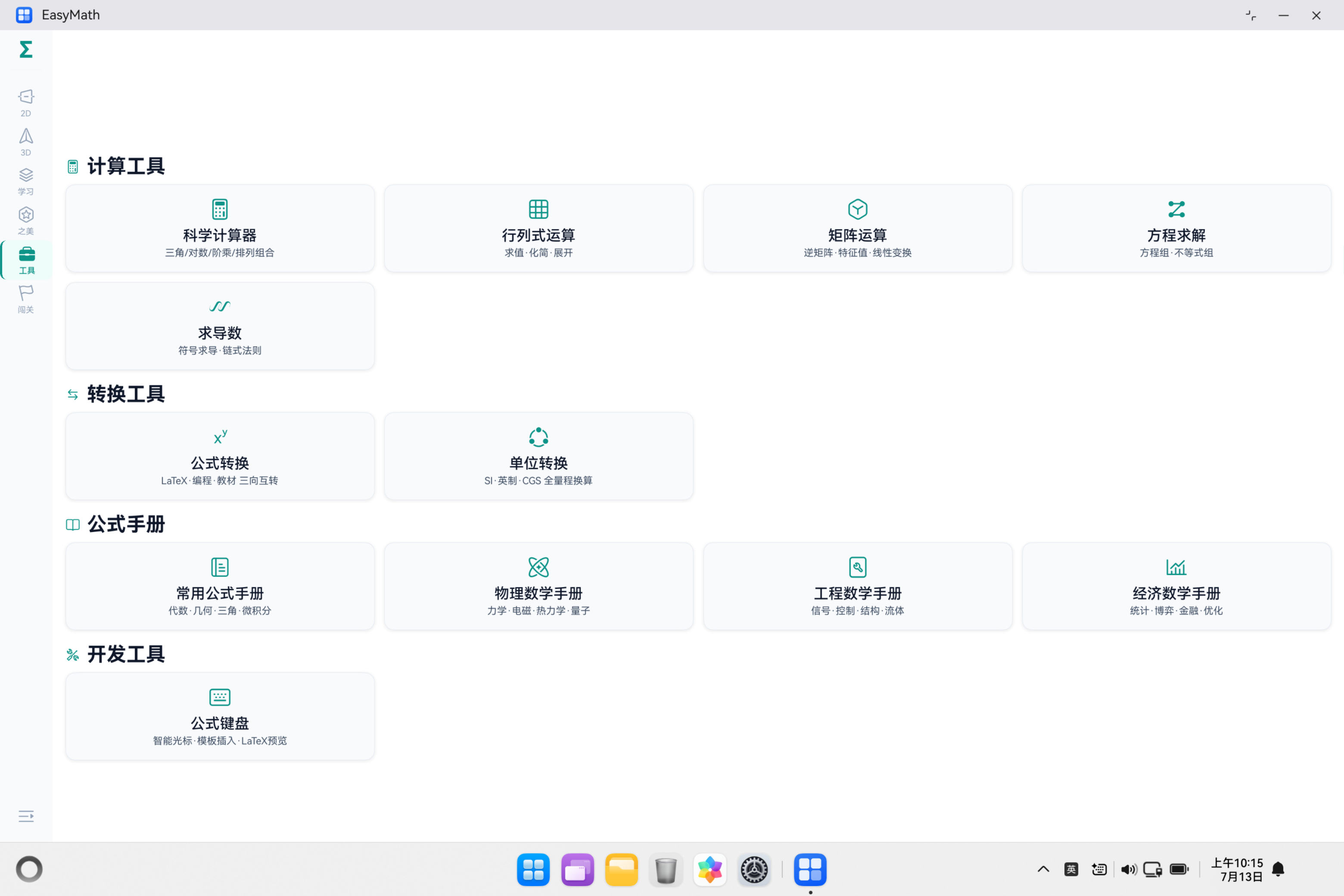The height and width of the screenshot is (896, 1344).
Task: Click the 统计·博弈·金融·优化 subtitle text
Action: (x=1176, y=611)
